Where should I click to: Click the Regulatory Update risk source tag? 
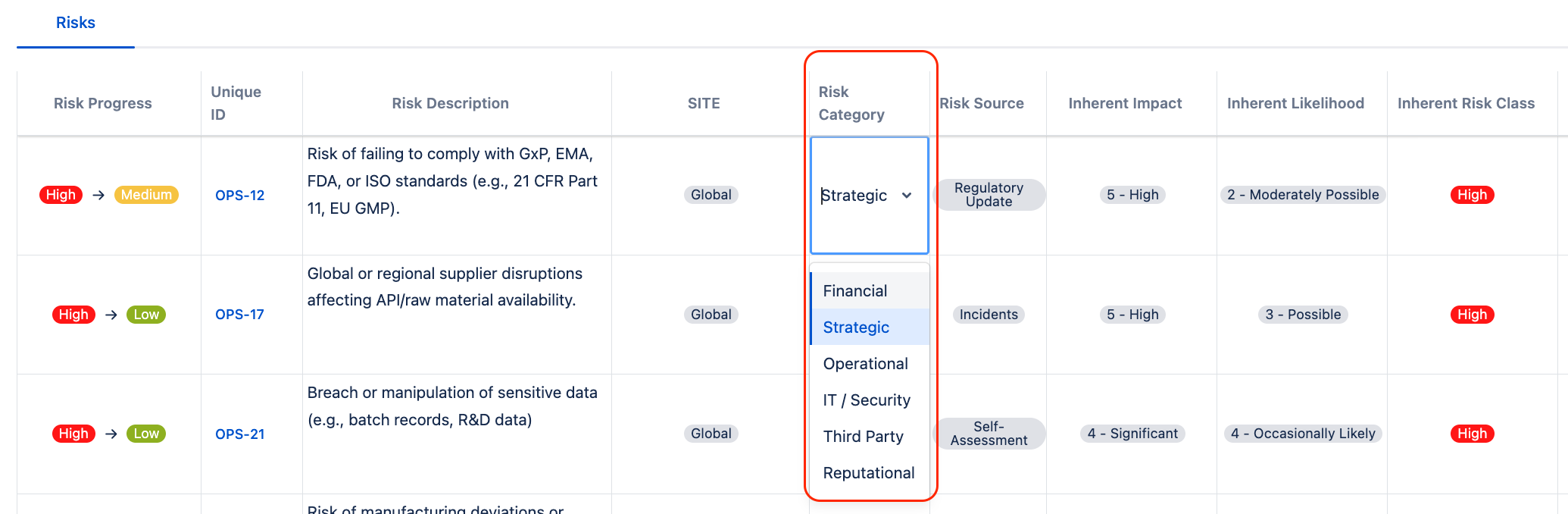pos(989,195)
